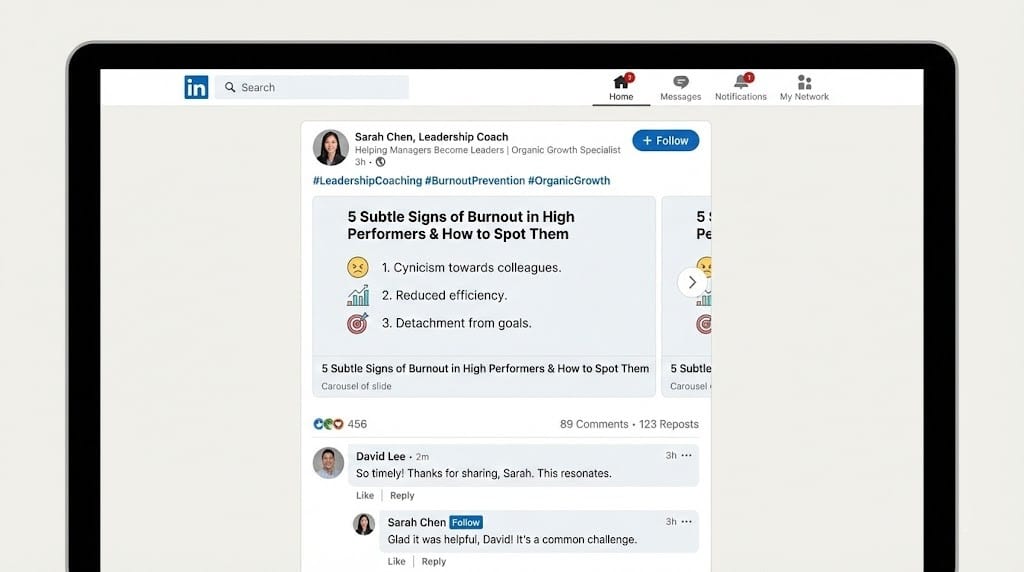Open David Lee's name link

[x=381, y=456]
